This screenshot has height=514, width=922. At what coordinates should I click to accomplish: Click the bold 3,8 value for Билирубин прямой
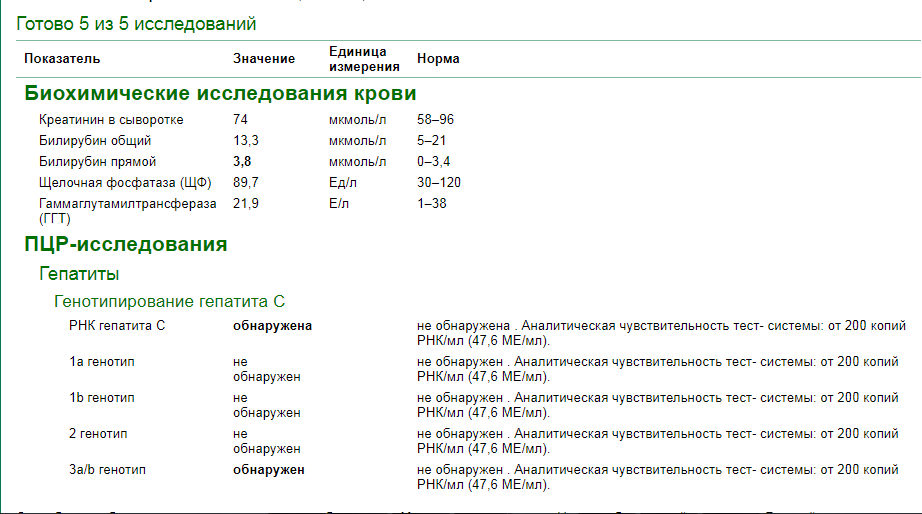[x=243, y=162]
